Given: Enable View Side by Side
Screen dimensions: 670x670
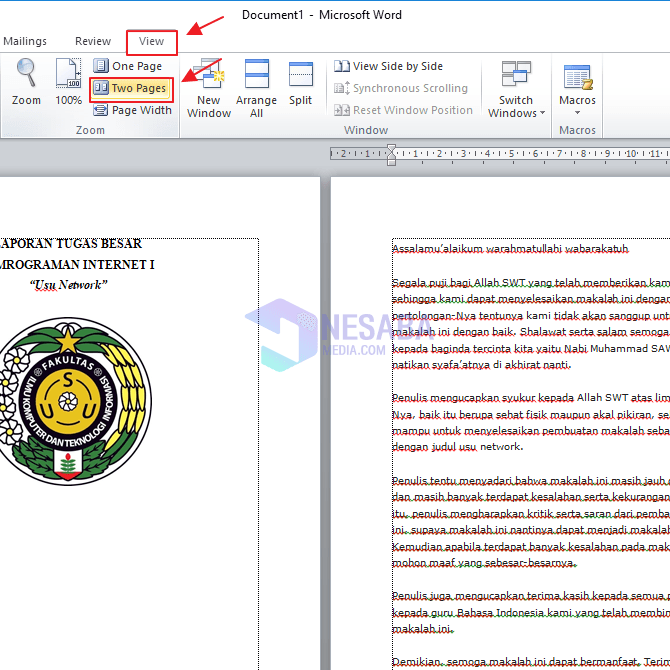Looking at the screenshot, I should tap(388, 66).
